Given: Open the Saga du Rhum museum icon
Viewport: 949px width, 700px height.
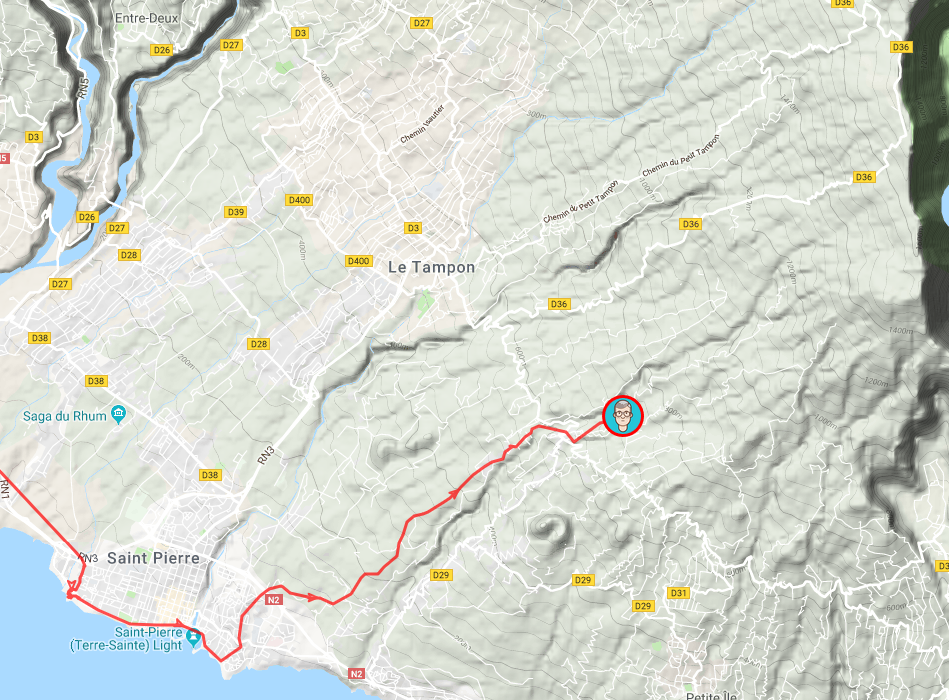Looking at the screenshot, I should tap(119, 415).
